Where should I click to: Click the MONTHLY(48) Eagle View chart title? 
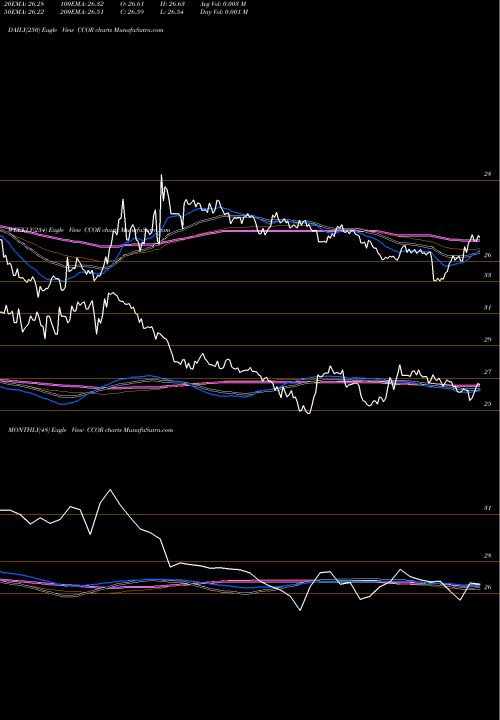[x=90, y=430]
